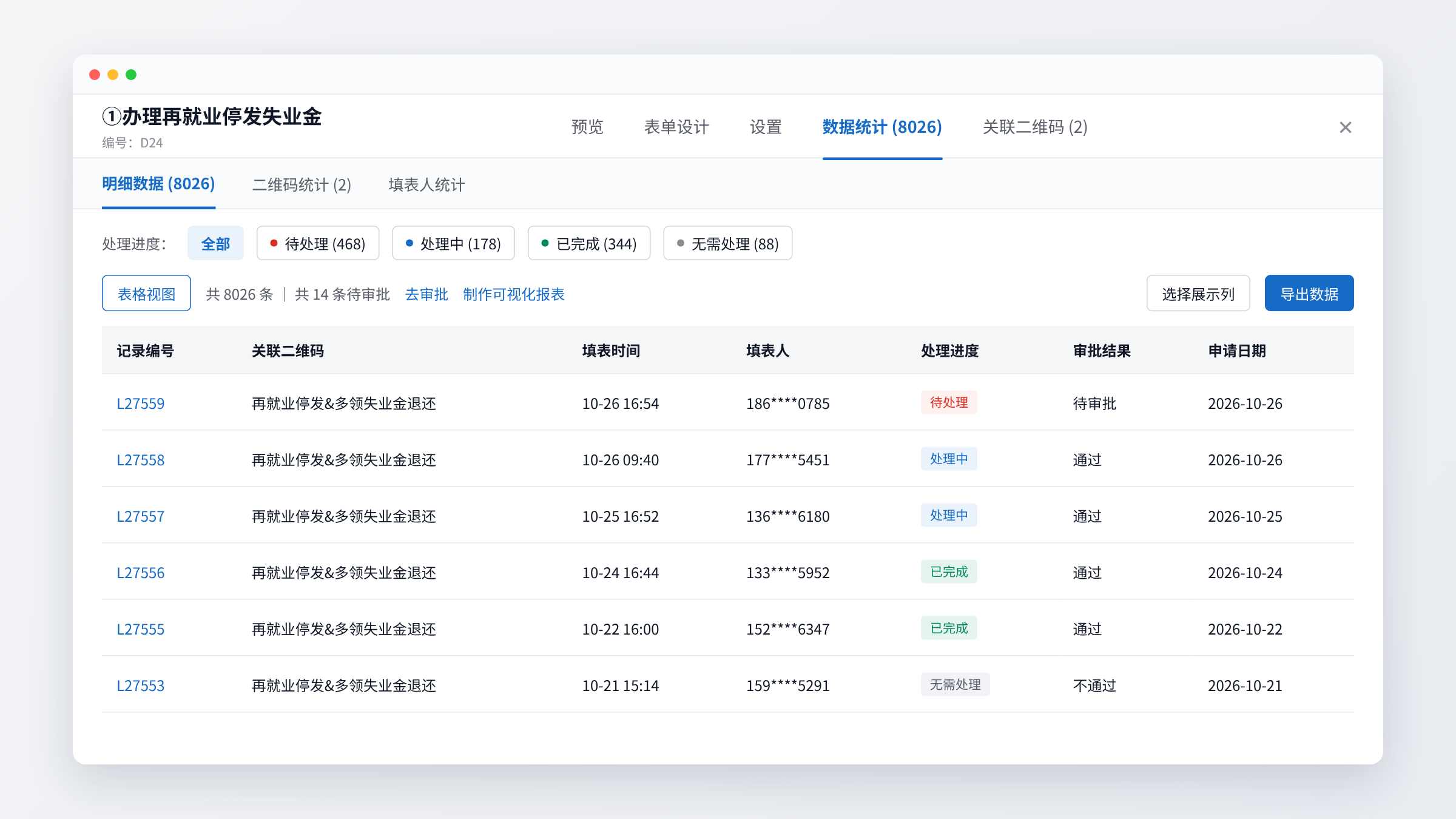
Task: Click phone number 186****0785
Action: pos(788,403)
